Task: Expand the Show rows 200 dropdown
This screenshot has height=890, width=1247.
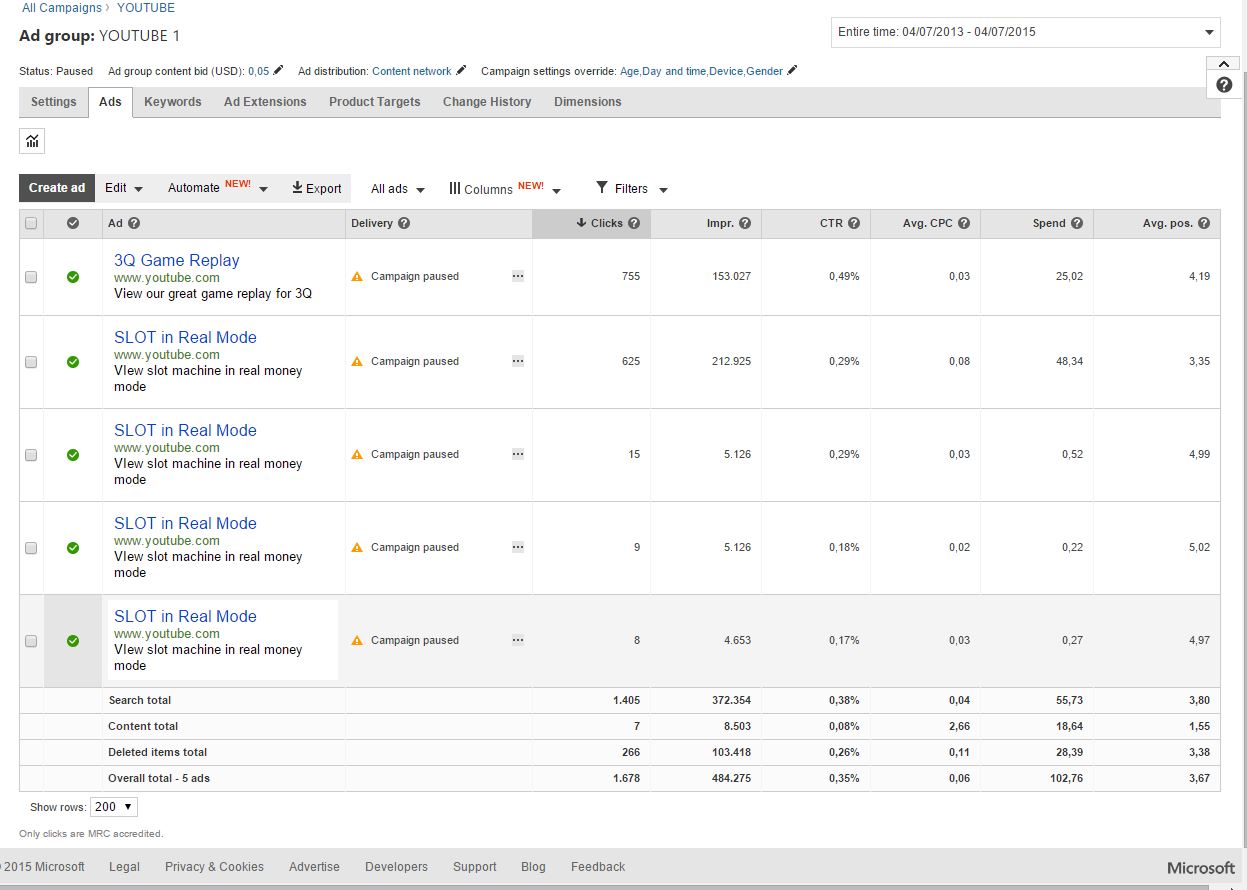Action: click(113, 807)
